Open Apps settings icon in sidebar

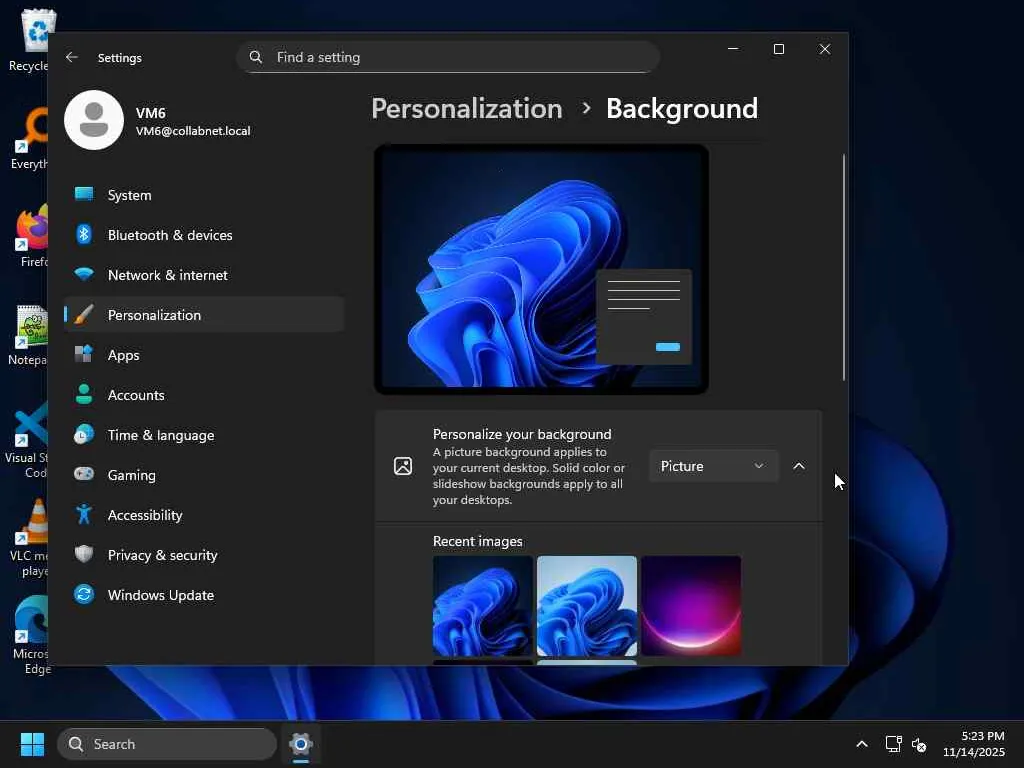point(84,355)
